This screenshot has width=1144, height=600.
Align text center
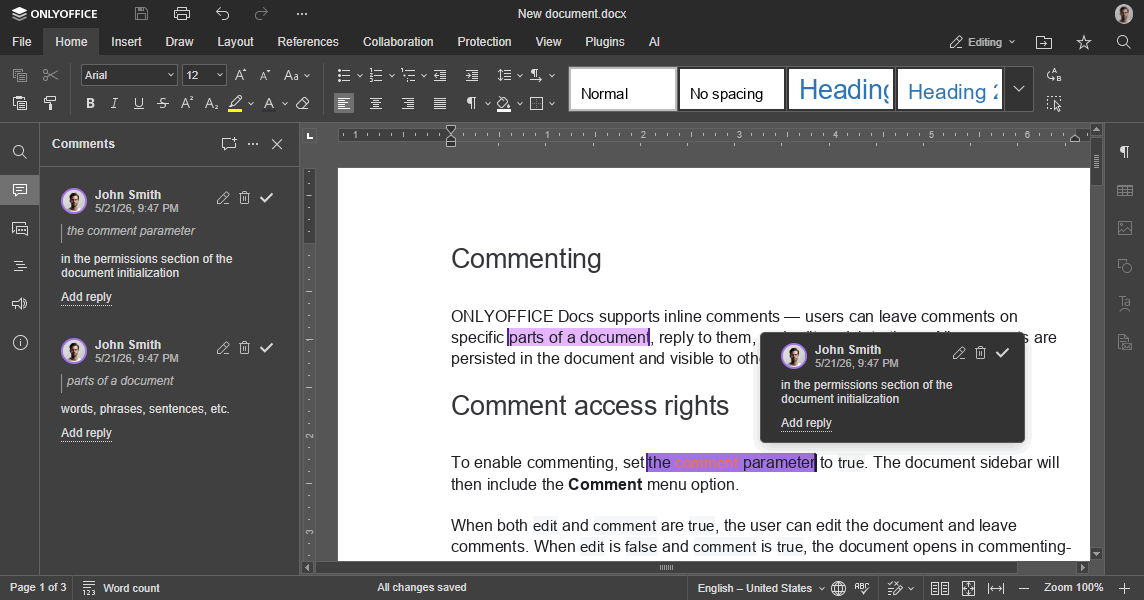coord(376,104)
